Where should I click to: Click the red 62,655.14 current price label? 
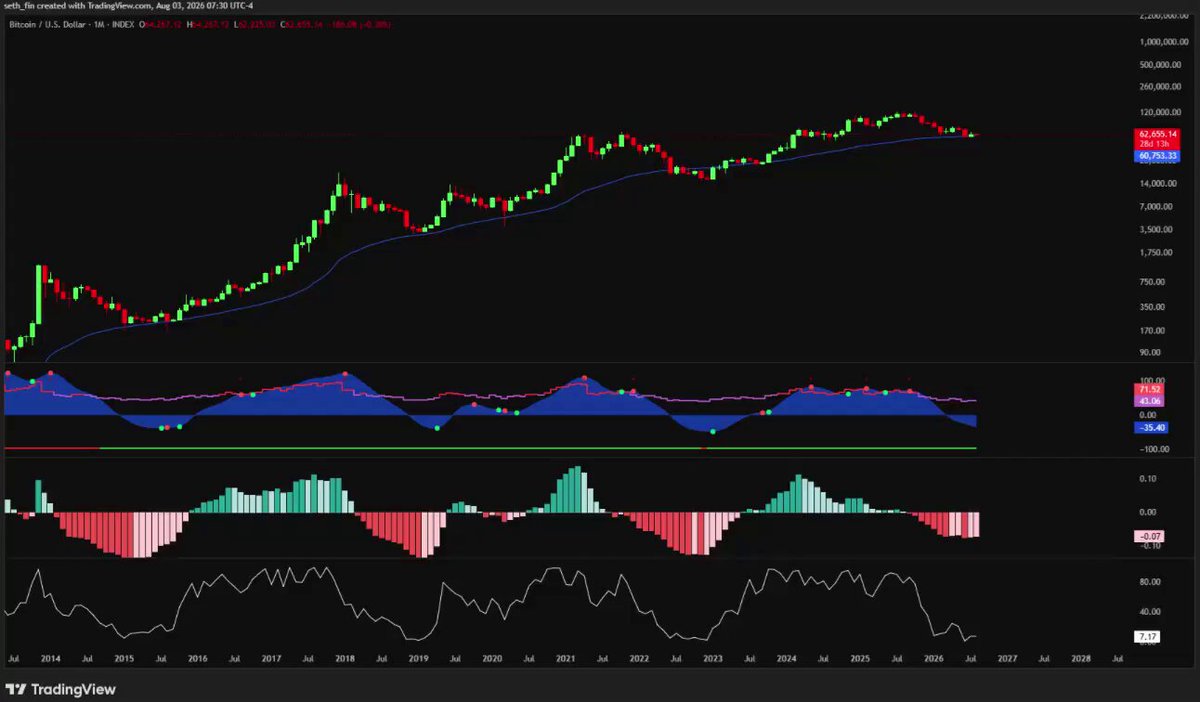point(1157,133)
